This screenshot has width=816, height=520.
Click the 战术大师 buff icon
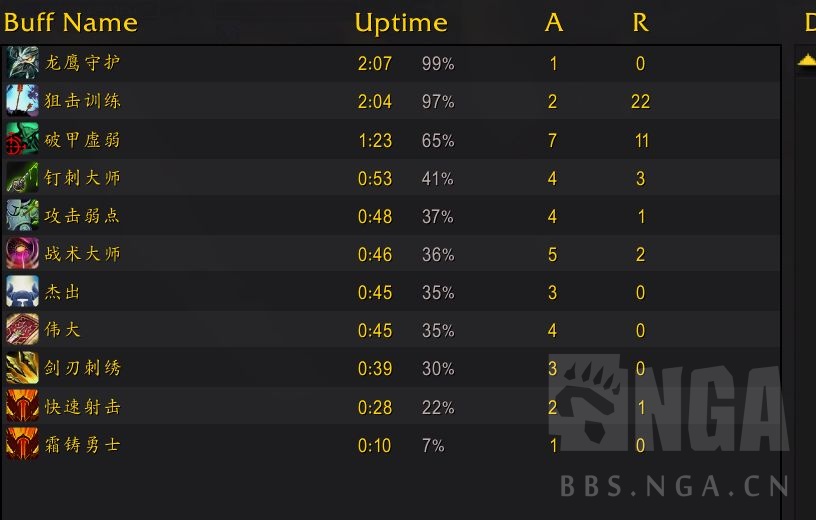point(22,254)
